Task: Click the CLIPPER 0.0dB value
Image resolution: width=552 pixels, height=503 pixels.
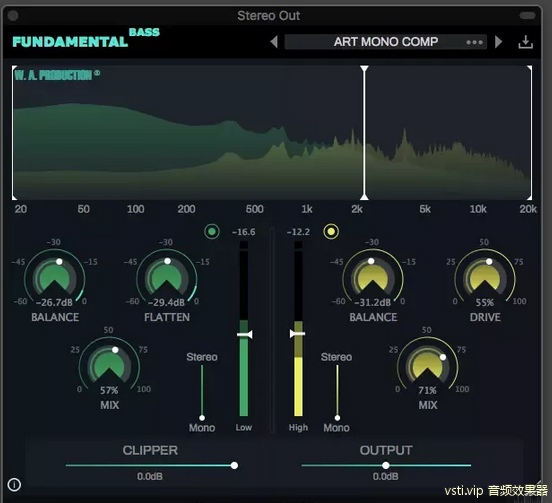Action: (x=150, y=476)
